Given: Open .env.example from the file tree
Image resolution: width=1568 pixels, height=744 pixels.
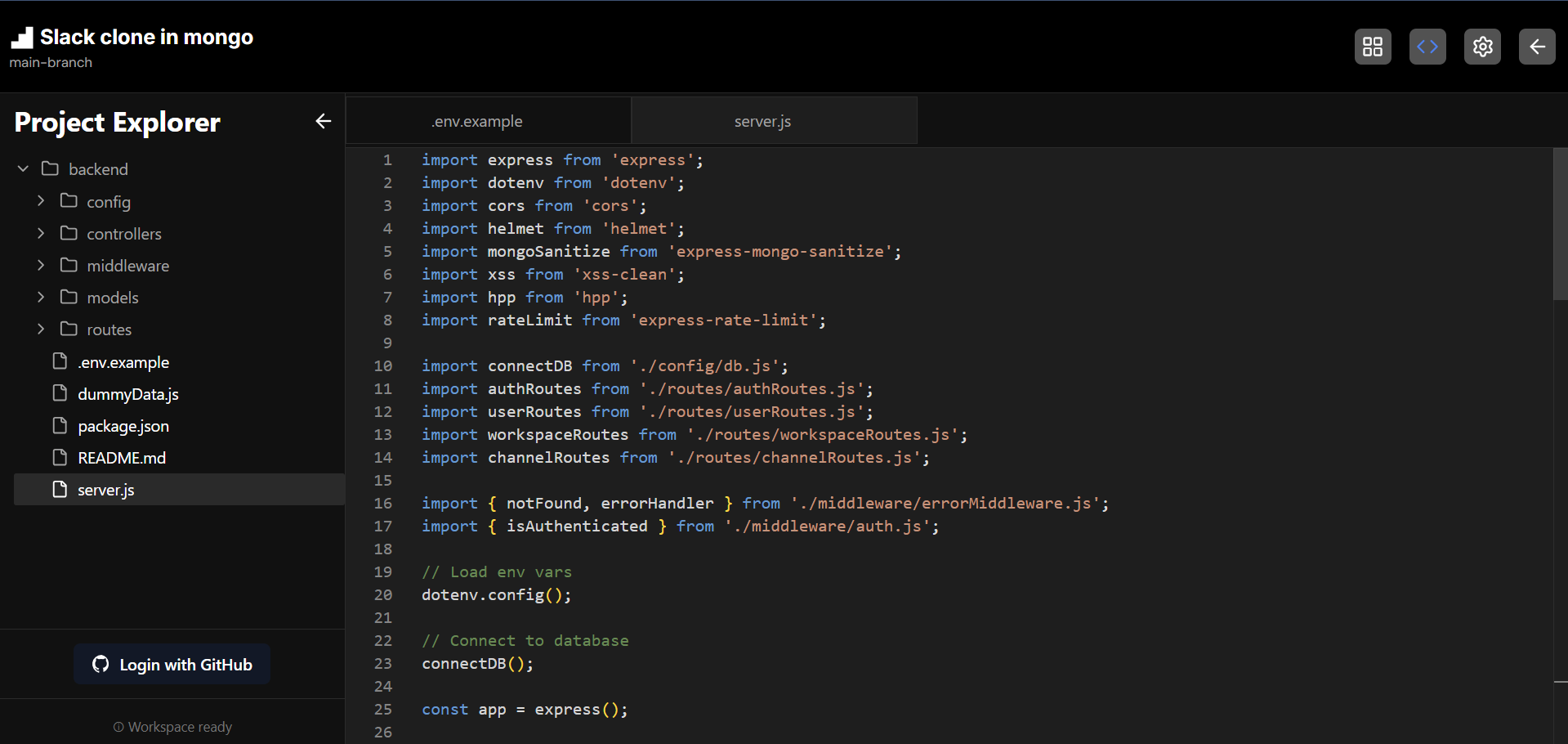Looking at the screenshot, I should 123,362.
